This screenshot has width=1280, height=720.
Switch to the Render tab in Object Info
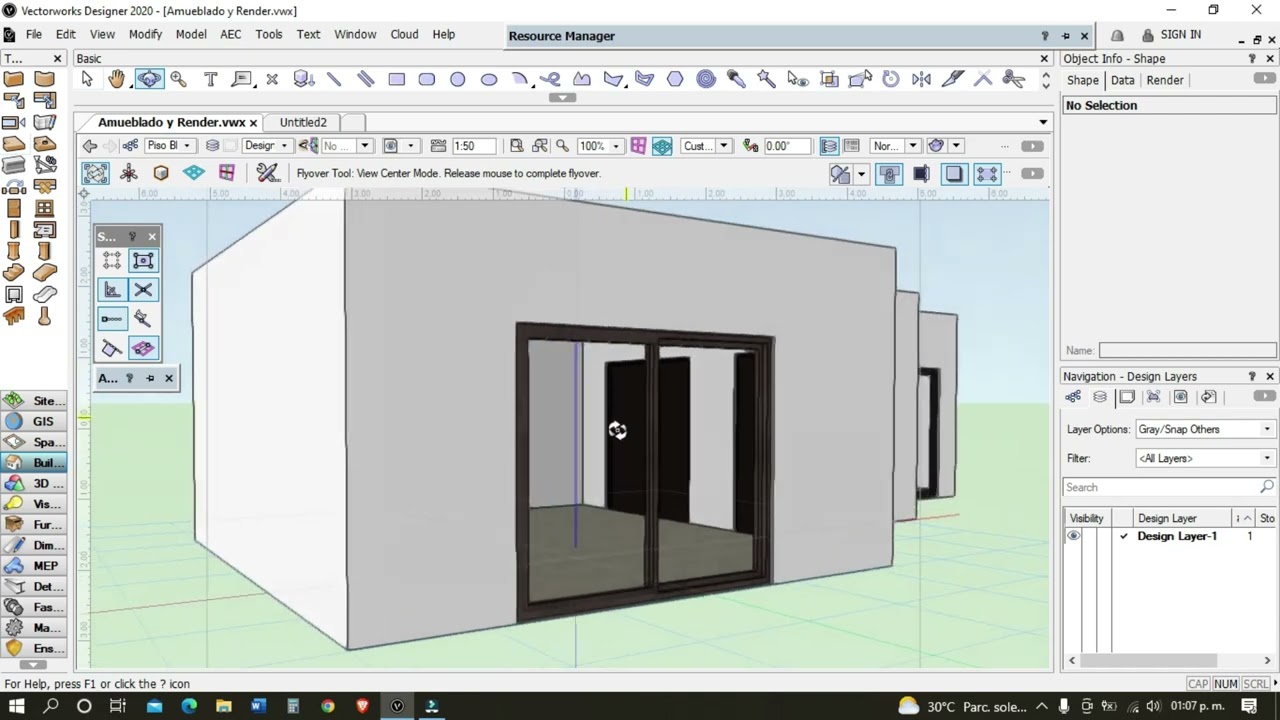coord(1165,80)
